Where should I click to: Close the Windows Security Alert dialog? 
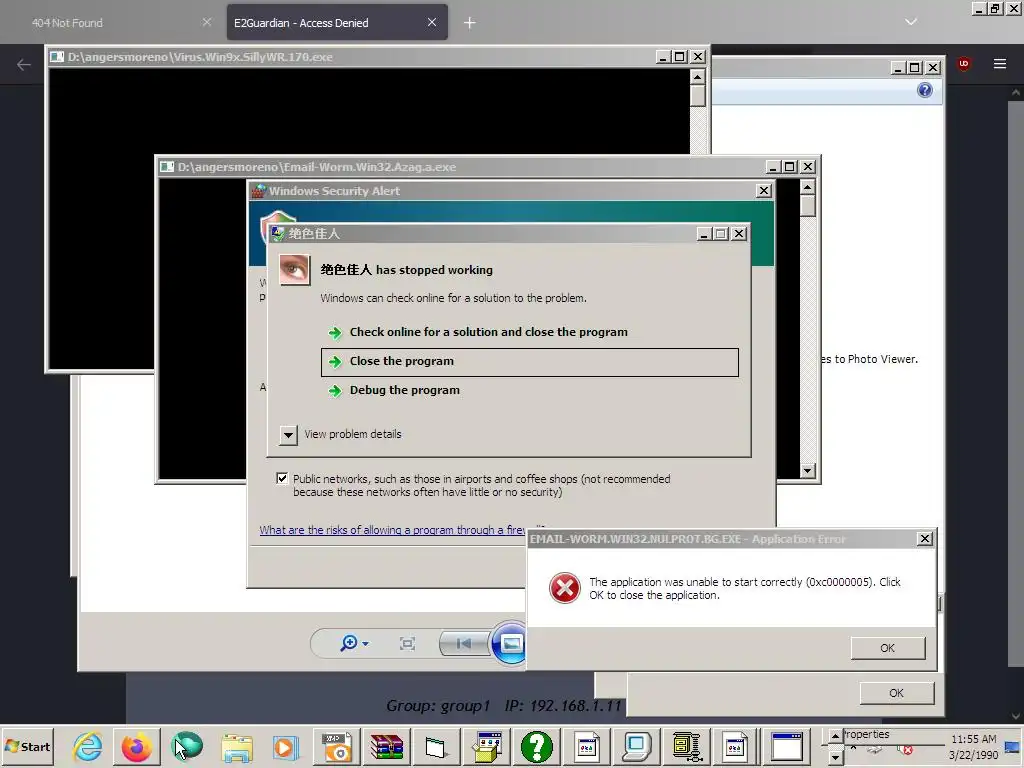tap(763, 191)
